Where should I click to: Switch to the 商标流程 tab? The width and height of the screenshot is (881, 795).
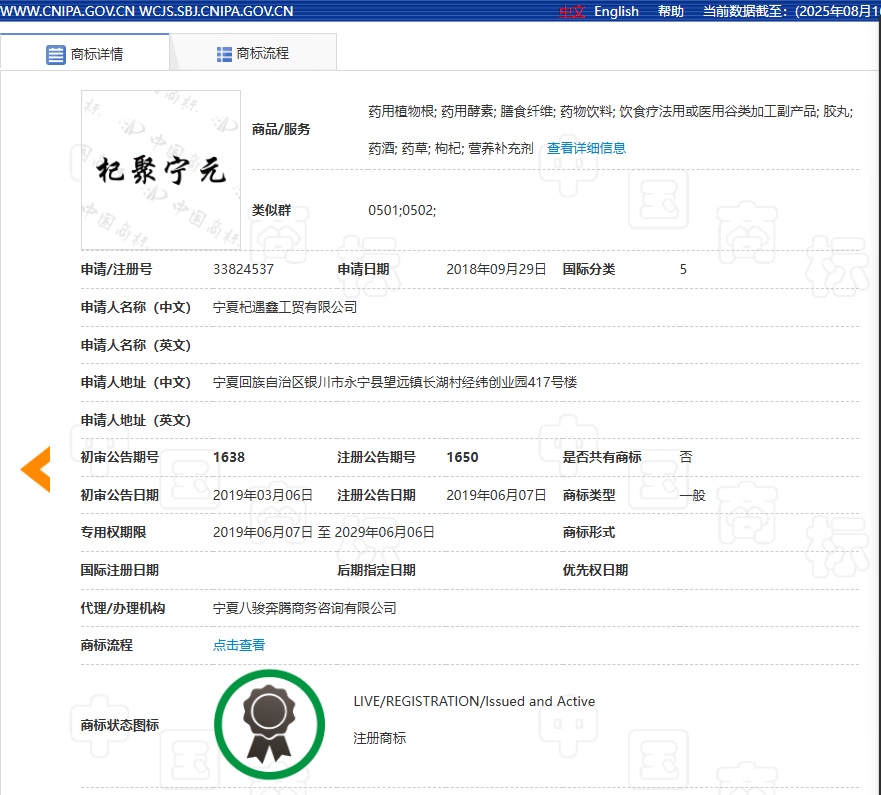tap(253, 54)
